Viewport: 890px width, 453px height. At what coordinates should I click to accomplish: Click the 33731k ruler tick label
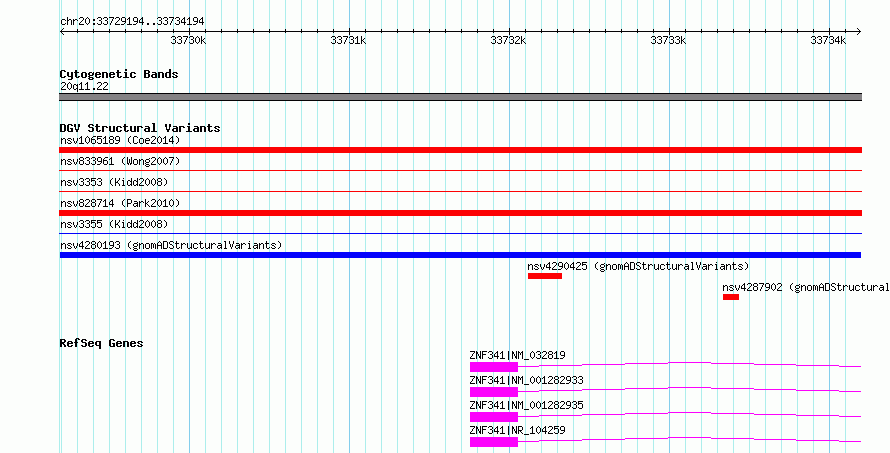point(349,40)
